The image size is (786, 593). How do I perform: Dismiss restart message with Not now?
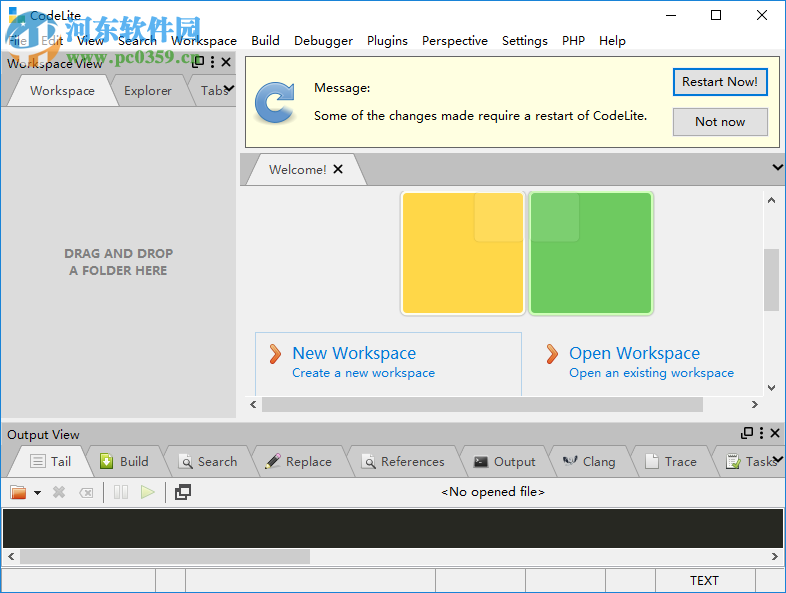720,122
